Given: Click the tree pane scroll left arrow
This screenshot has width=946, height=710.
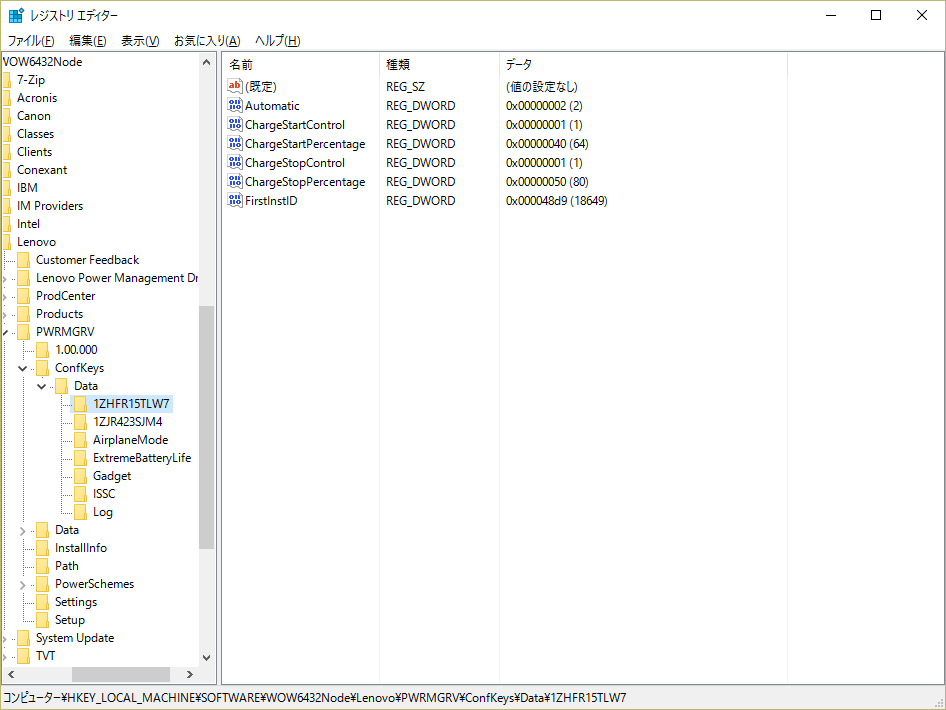Looking at the screenshot, I should pyautogui.click(x=11, y=674).
